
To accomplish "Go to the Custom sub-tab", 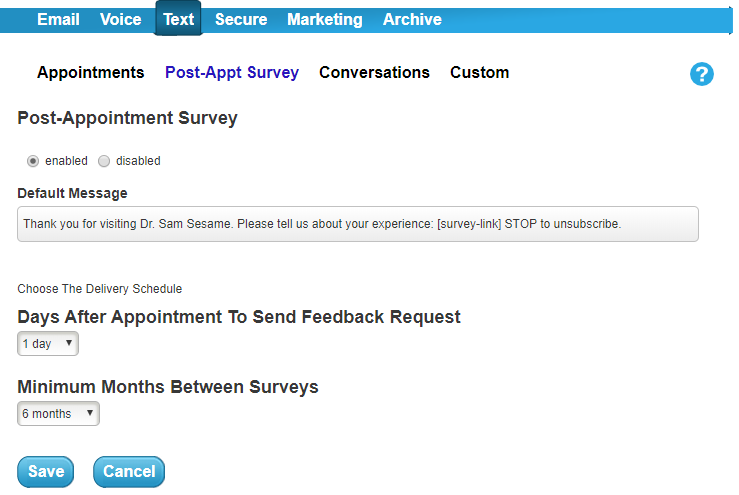I will pyautogui.click(x=479, y=73).
